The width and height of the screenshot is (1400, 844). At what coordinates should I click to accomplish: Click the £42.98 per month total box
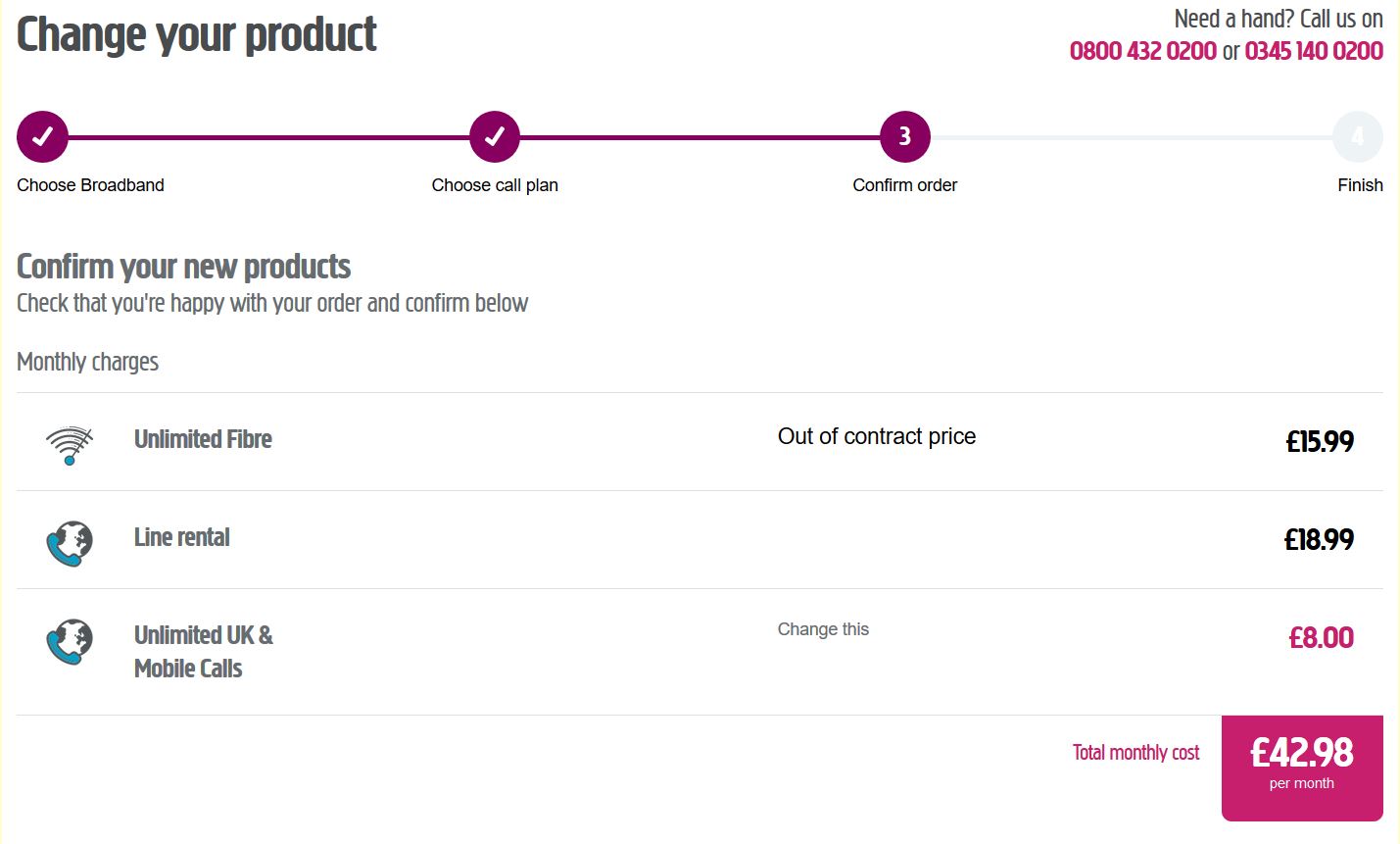click(1302, 767)
